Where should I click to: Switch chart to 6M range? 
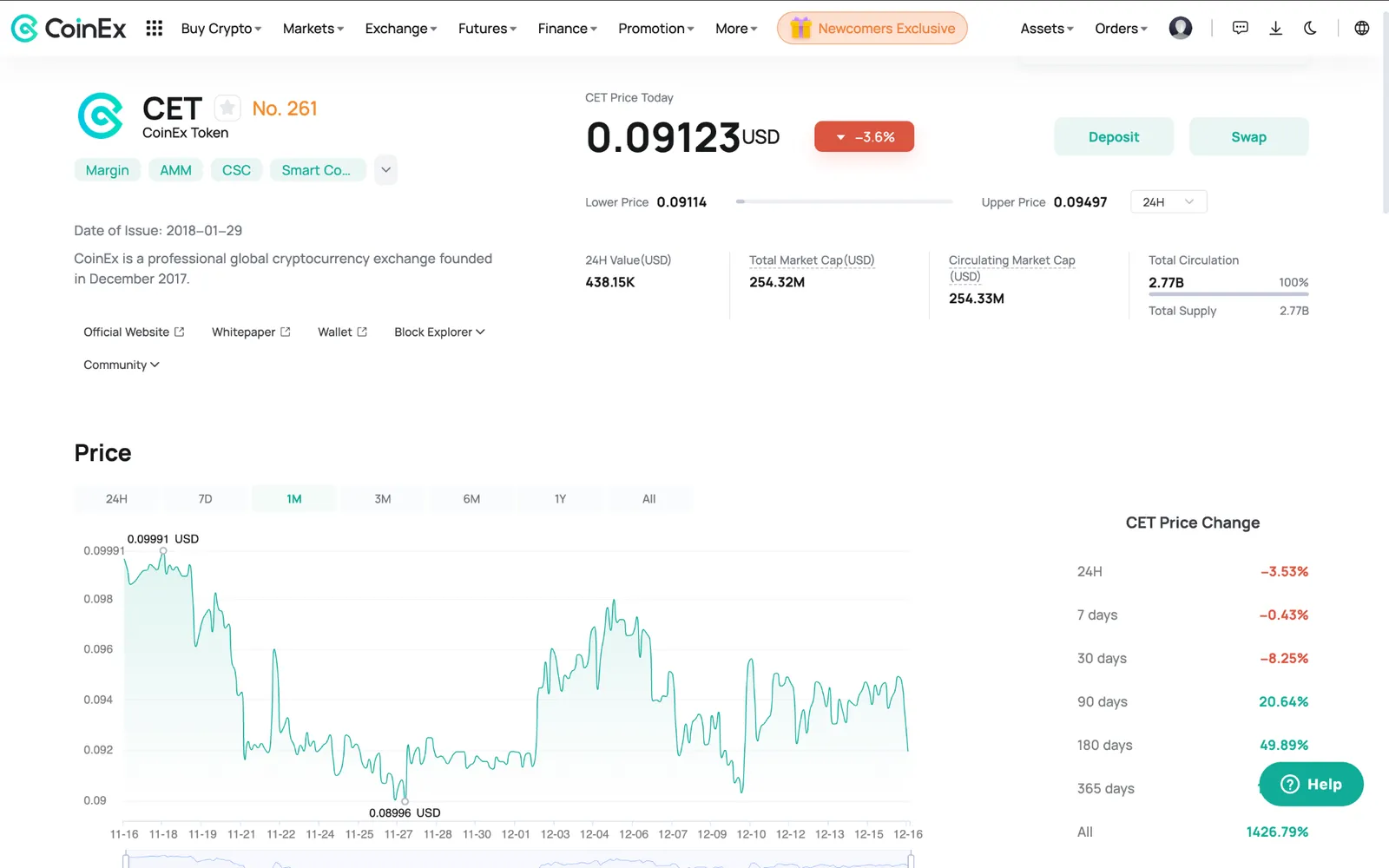pos(471,499)
